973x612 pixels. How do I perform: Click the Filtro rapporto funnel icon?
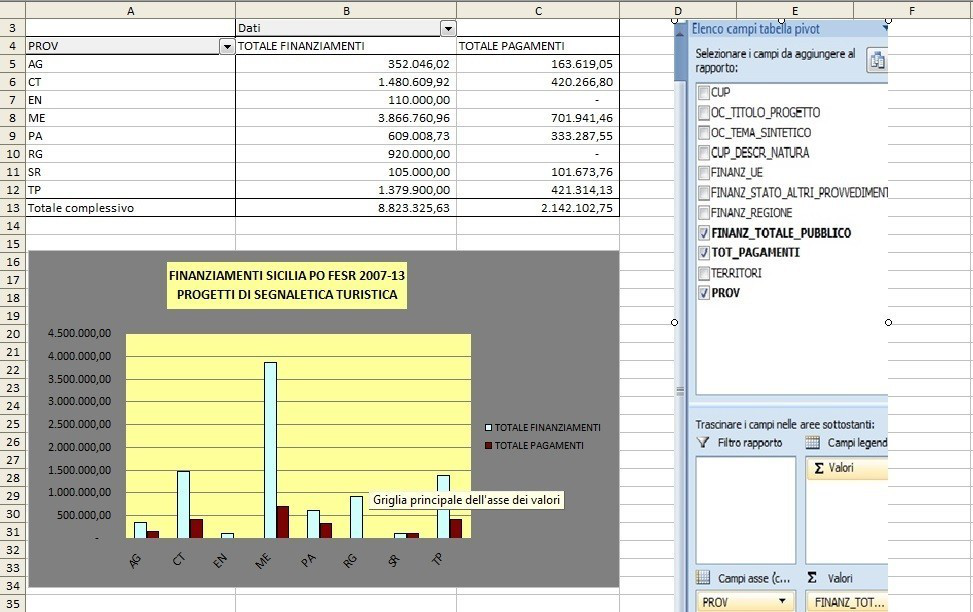pos(702,443)
